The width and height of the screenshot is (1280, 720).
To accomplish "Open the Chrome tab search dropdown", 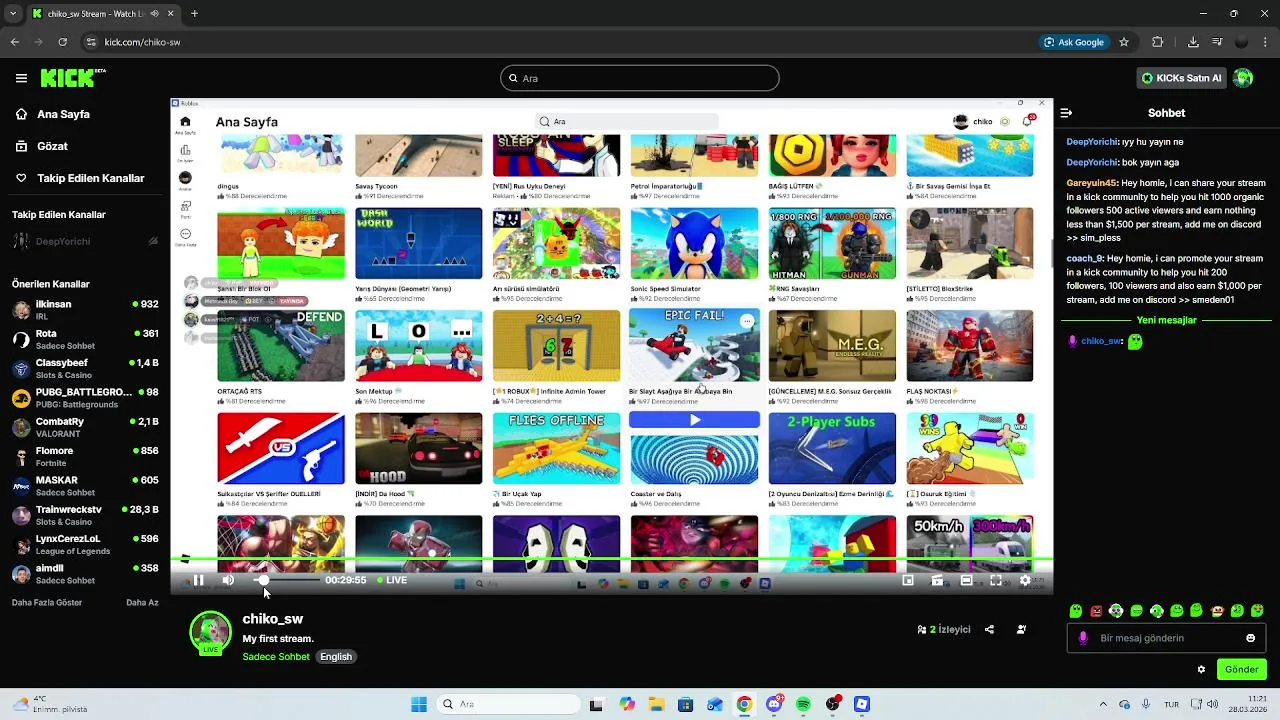I will click(x=13, y=14).
